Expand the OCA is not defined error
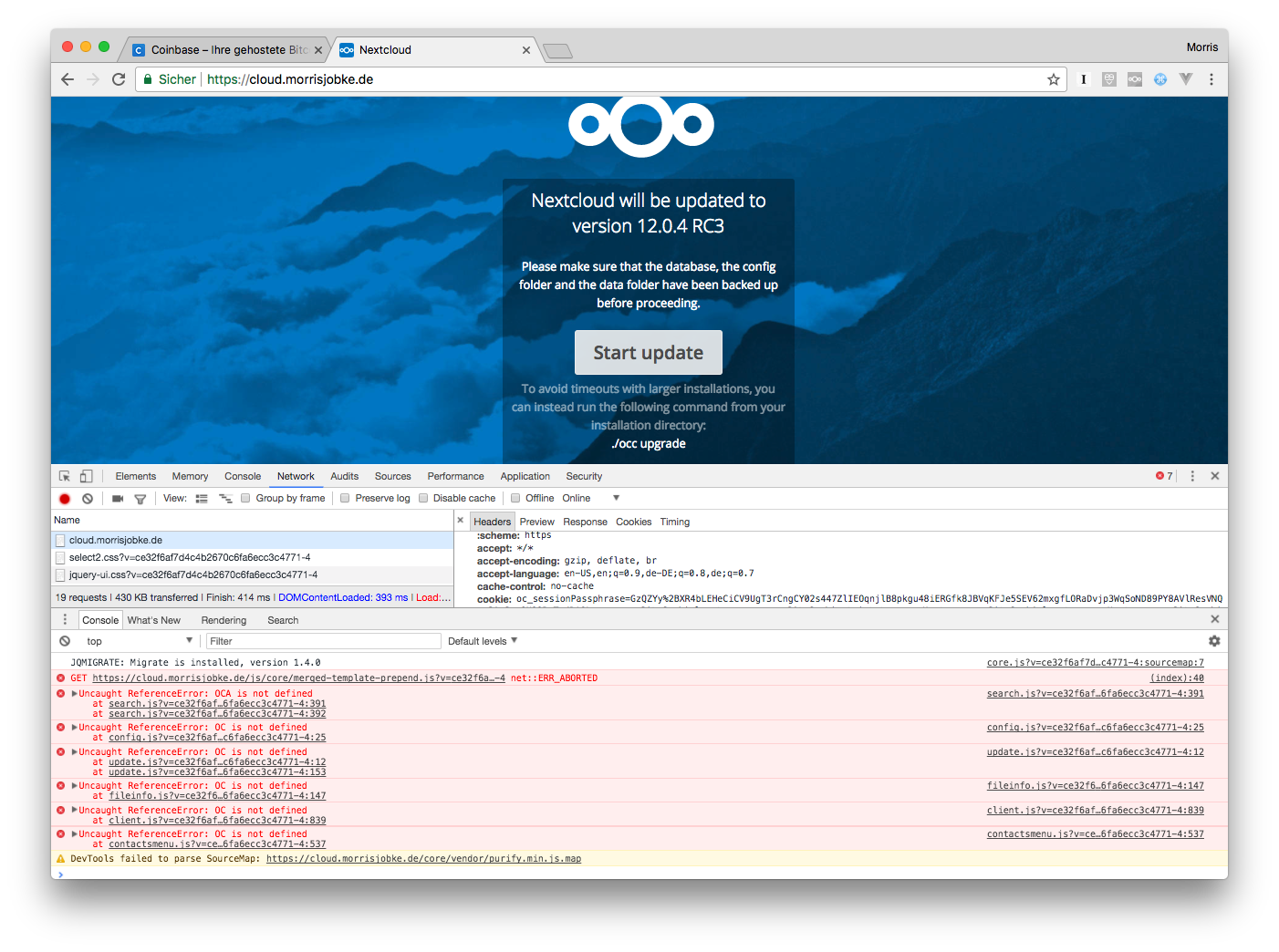The height and width of the screenshot is (952, 1279). click(x=75, y=694)
